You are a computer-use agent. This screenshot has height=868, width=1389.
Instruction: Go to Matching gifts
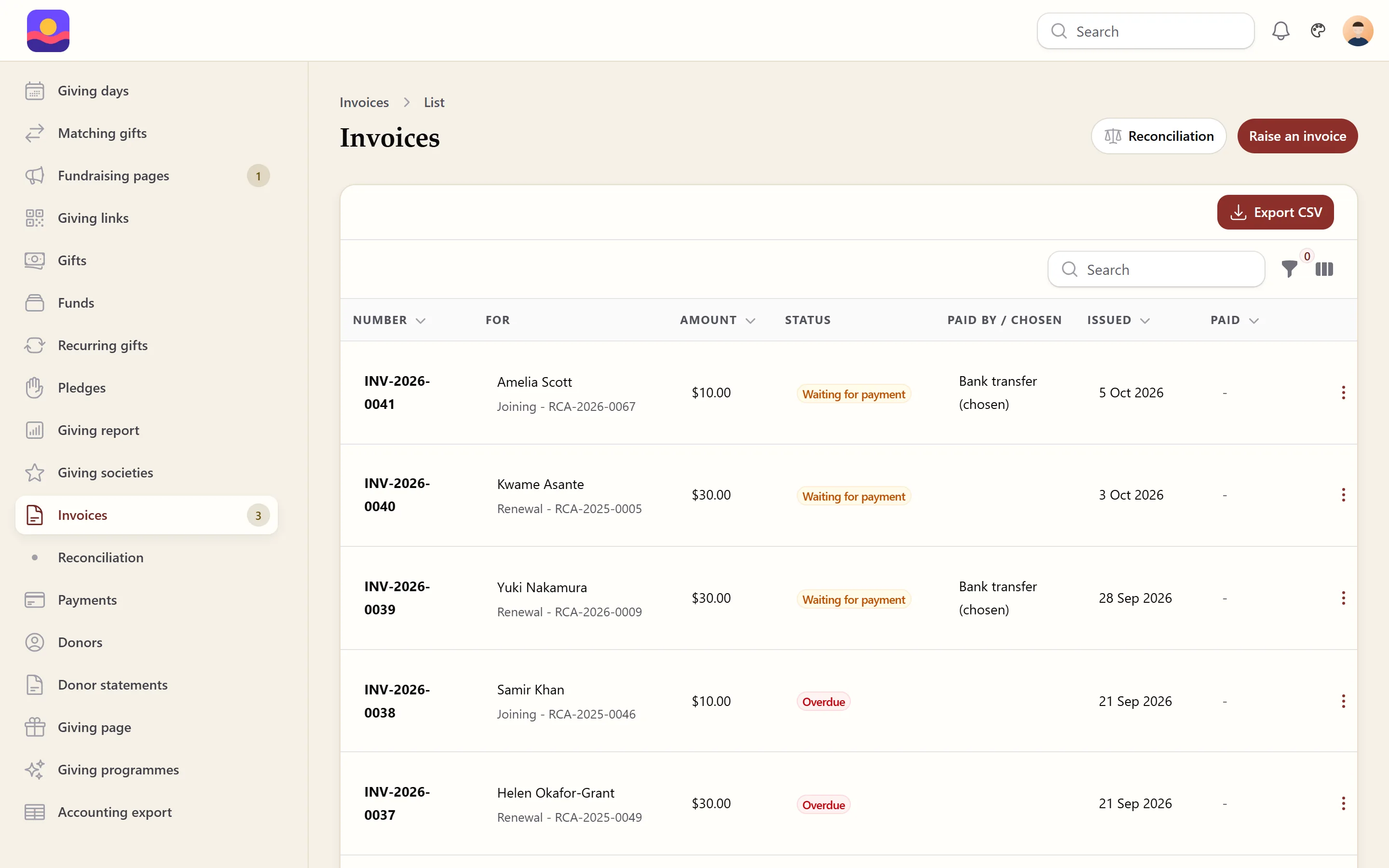[146, 133]
